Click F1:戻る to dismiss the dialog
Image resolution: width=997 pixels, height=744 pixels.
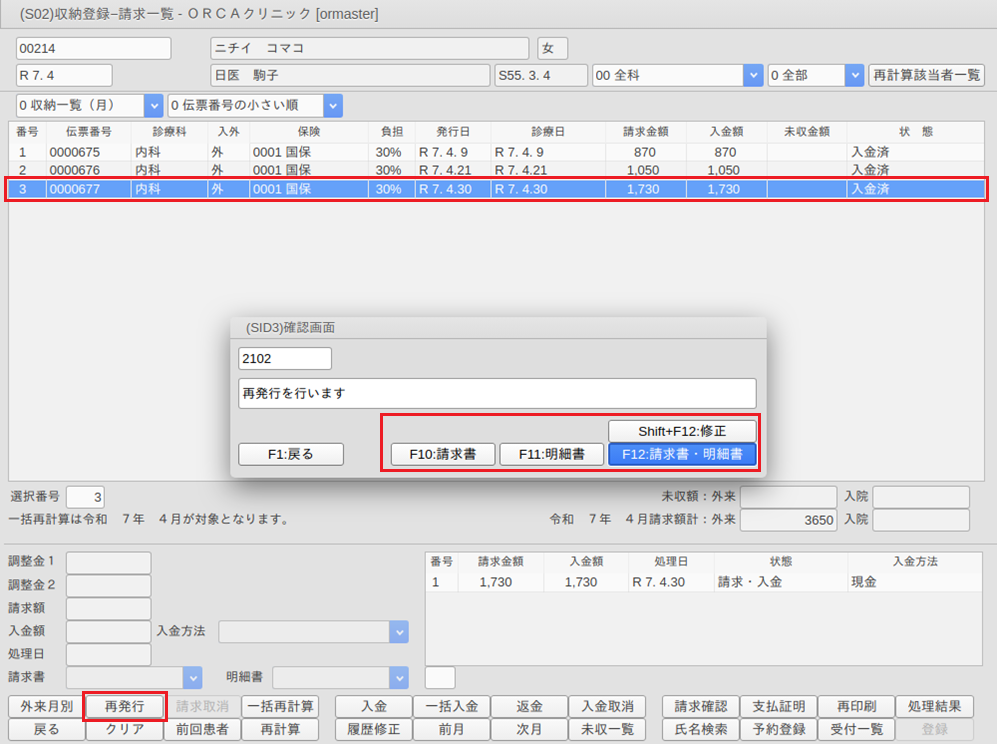[291, 454]
